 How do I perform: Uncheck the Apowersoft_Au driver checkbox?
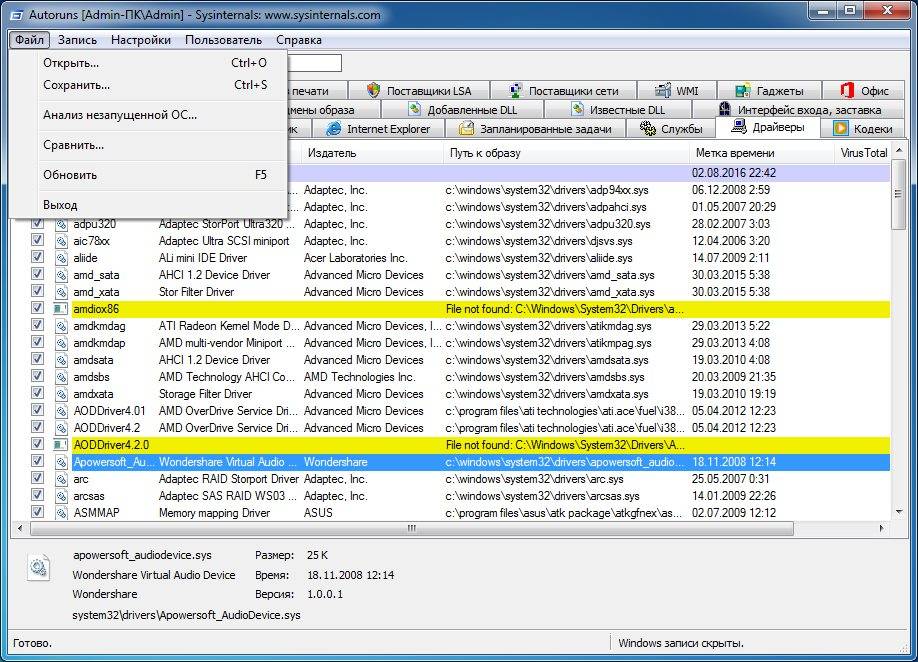pyautogui.click(x=37, y=461)
